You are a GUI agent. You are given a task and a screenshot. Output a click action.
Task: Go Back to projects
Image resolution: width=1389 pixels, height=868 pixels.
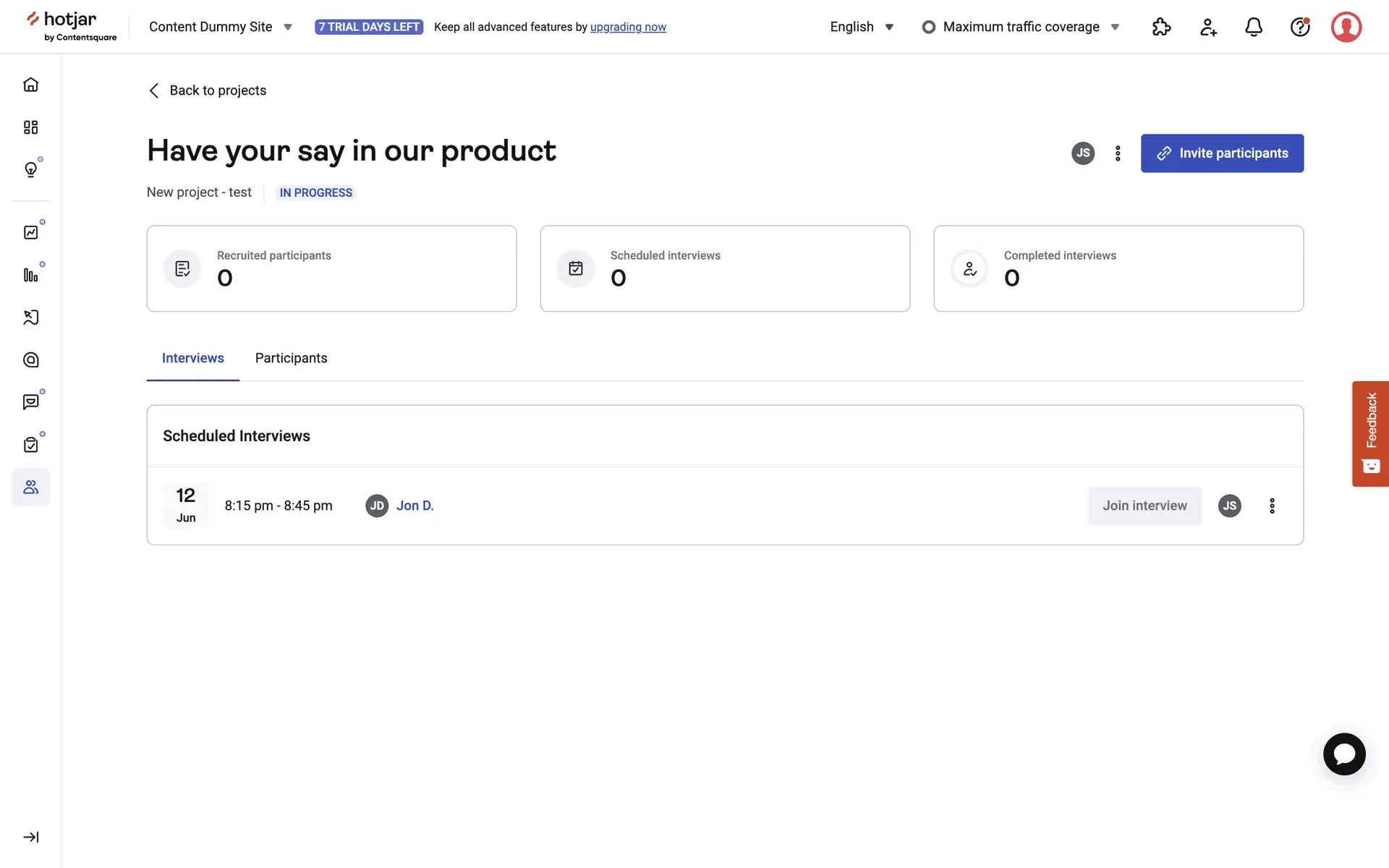pyautogui.click(x=208, y=90)
